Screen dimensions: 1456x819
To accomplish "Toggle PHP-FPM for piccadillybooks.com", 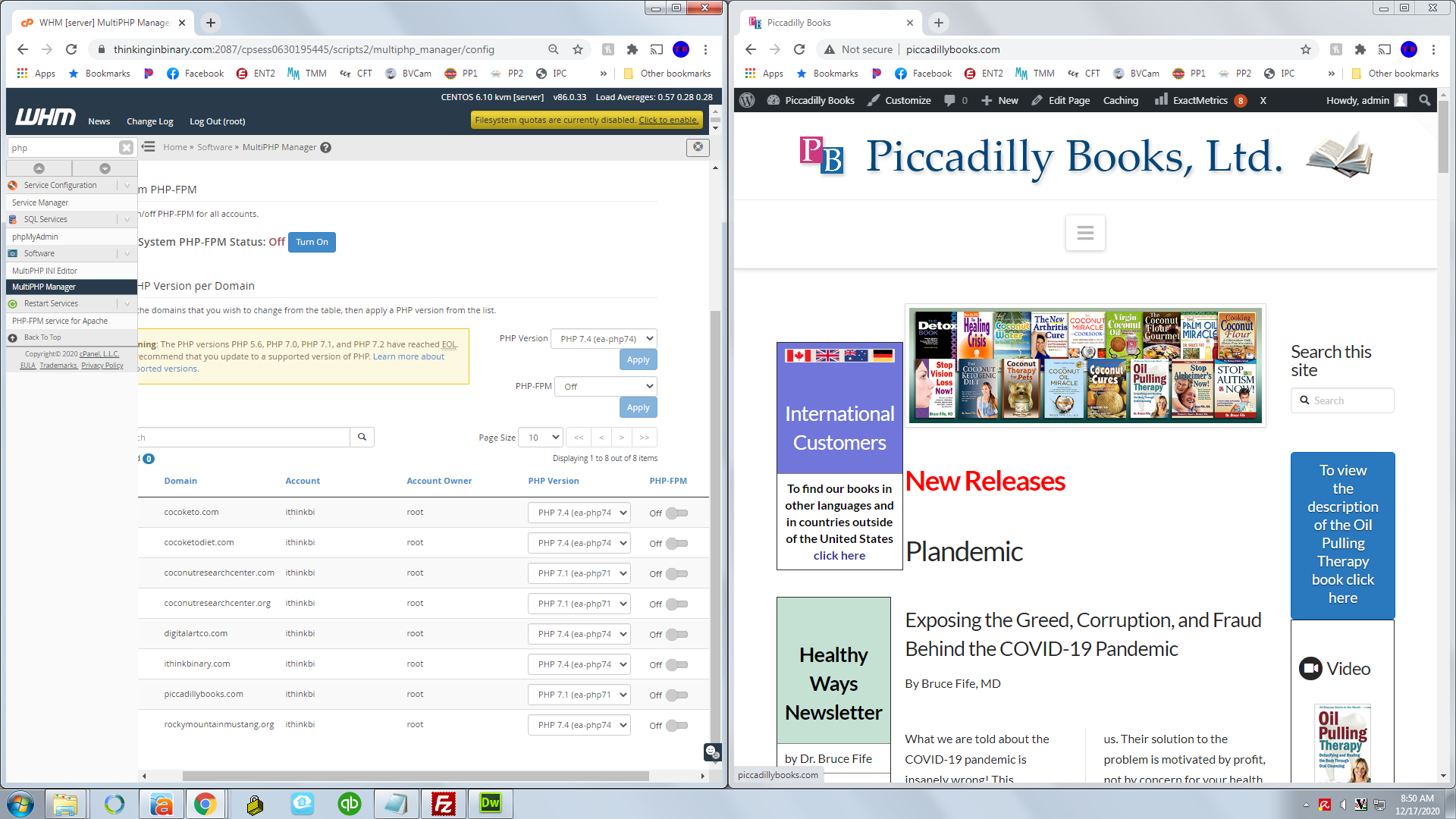I will click(x=676, y=695).
